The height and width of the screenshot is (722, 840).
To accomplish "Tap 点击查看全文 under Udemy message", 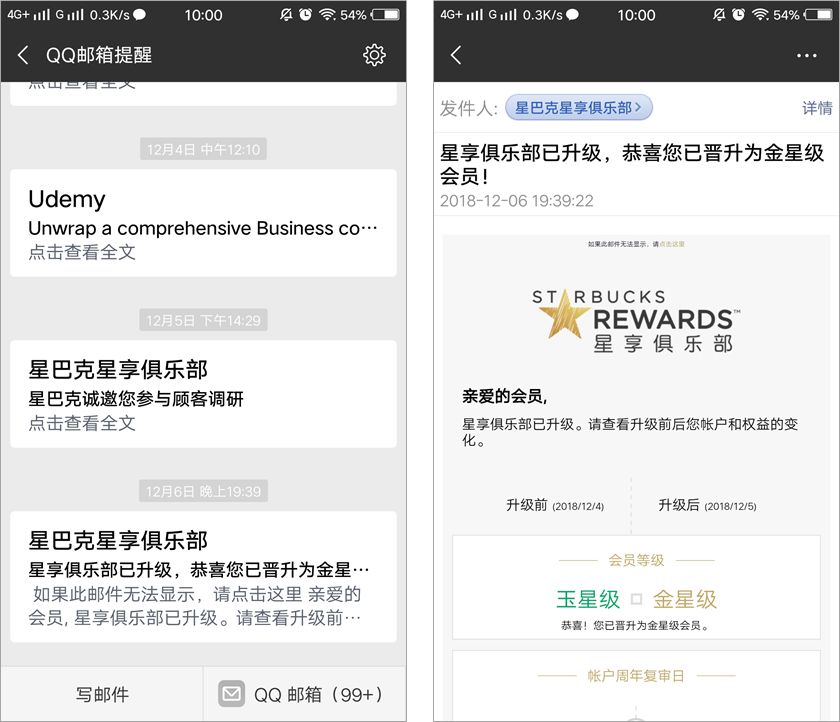I will pos(82,252).
